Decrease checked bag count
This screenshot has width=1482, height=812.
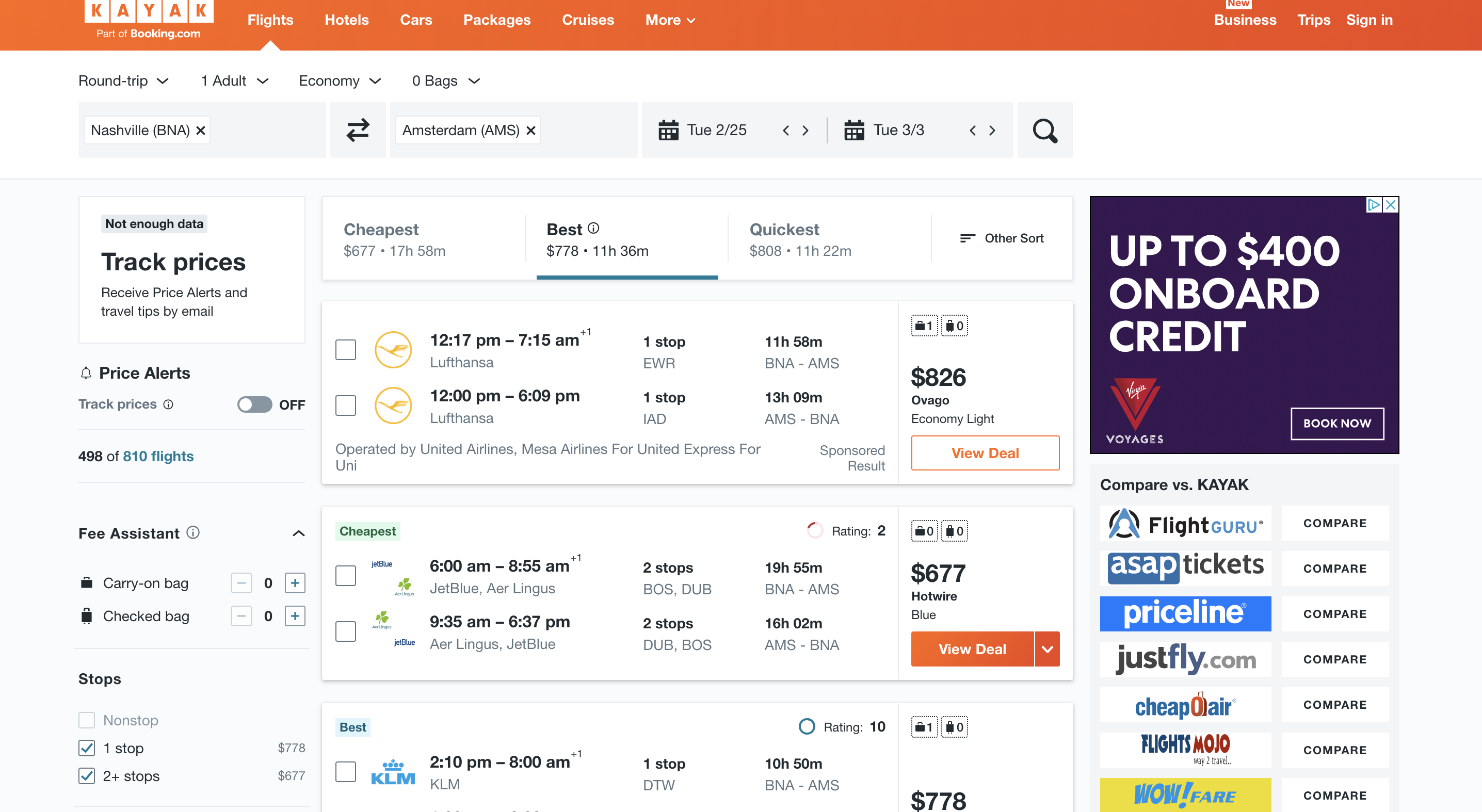pos(241,616)
